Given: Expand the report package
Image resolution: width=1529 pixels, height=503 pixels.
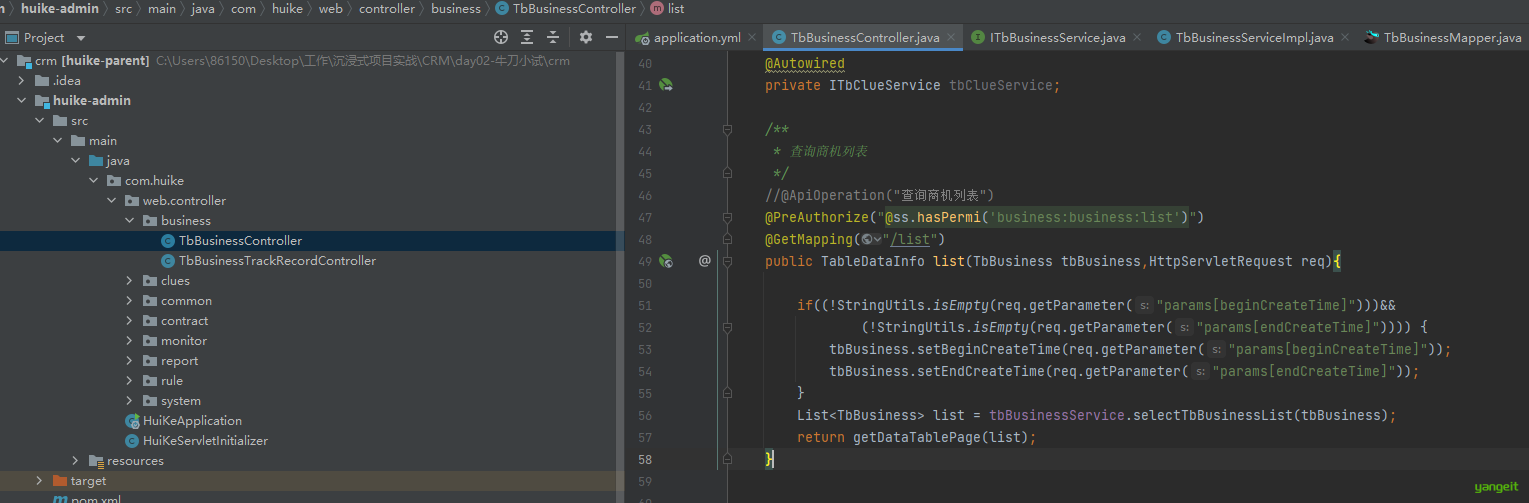Looking at the screenshot, I should 130,361.
